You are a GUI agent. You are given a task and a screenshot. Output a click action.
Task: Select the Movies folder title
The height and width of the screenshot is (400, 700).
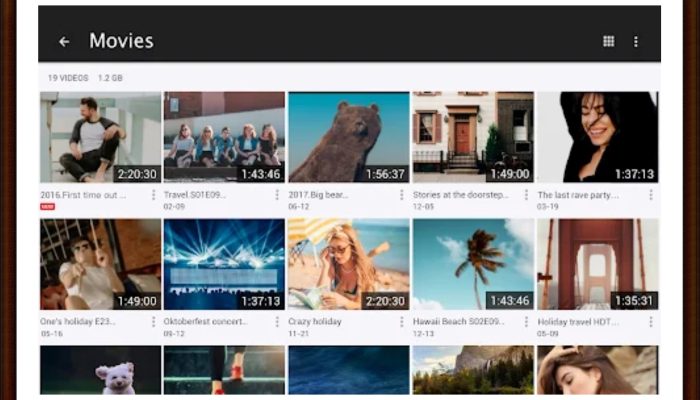click(121, 41)
